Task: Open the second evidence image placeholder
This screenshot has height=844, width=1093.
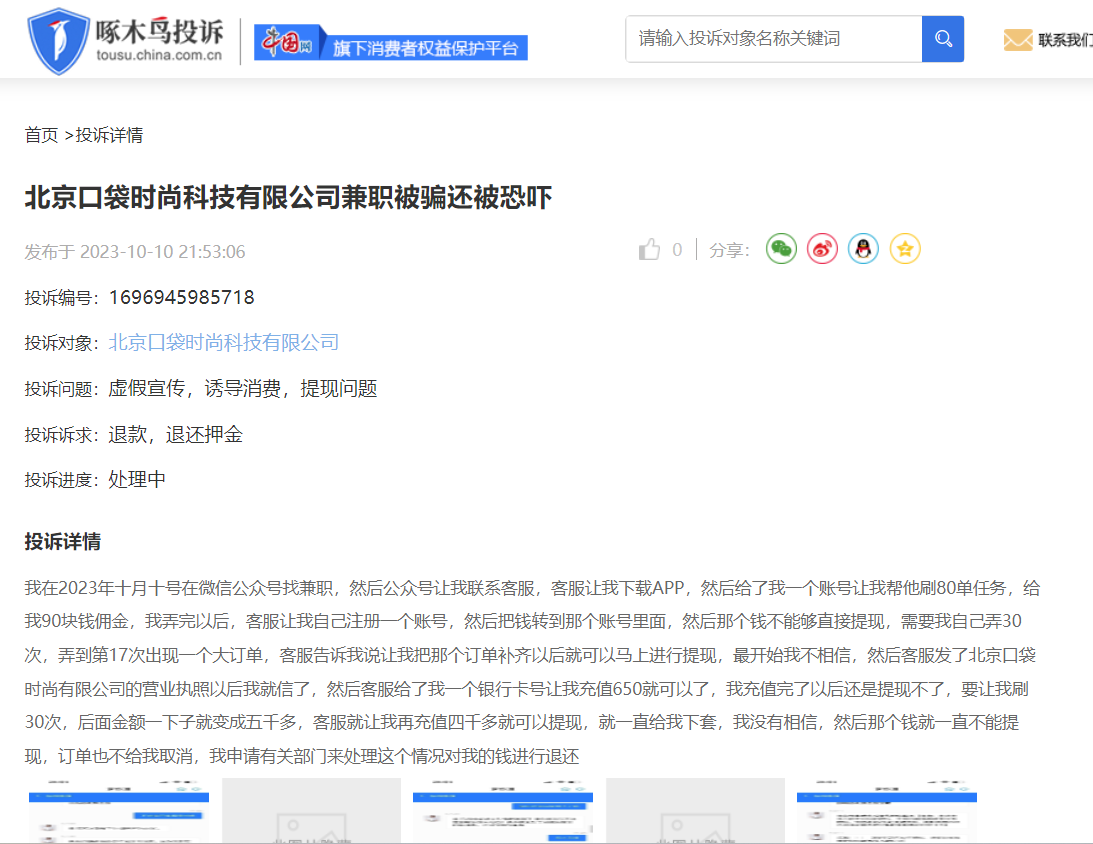Action: click(311, 811)
